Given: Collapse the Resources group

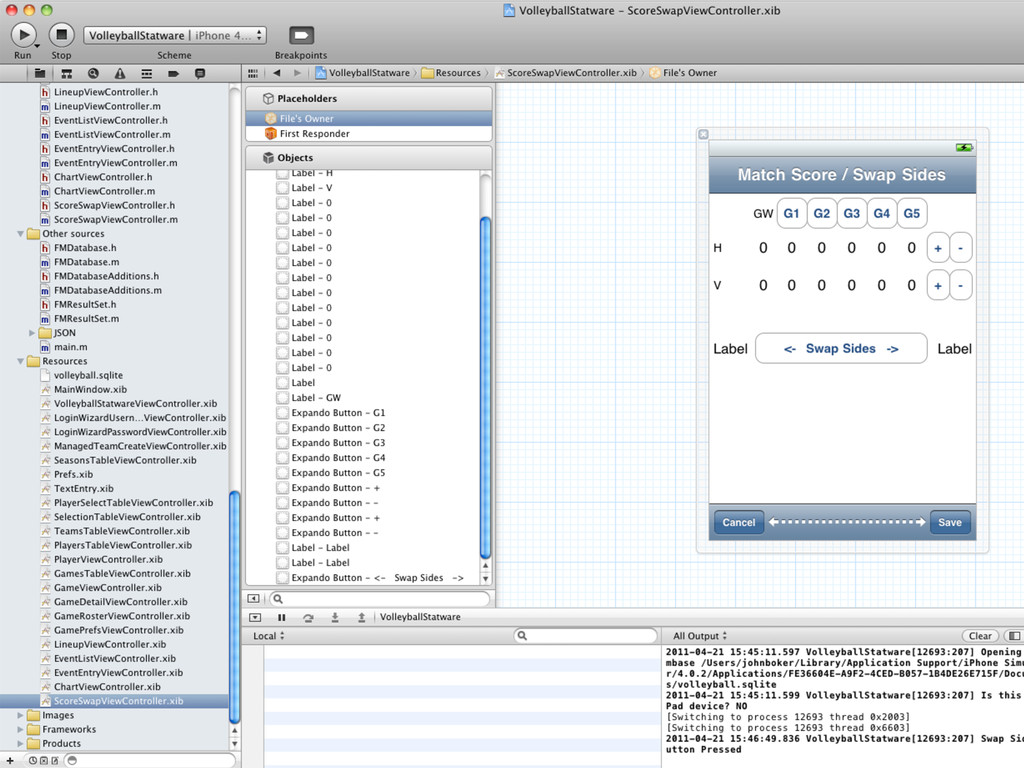Looking at the screenshot, I should point(20,361).
